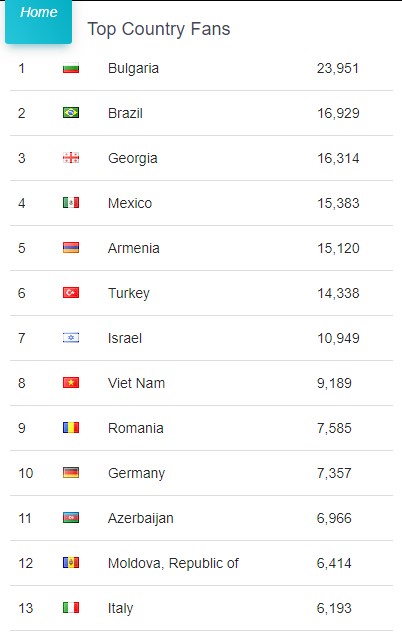Click the Israel flag icon
The height and width of the screenshot is (634, 402).
point(71,338)
